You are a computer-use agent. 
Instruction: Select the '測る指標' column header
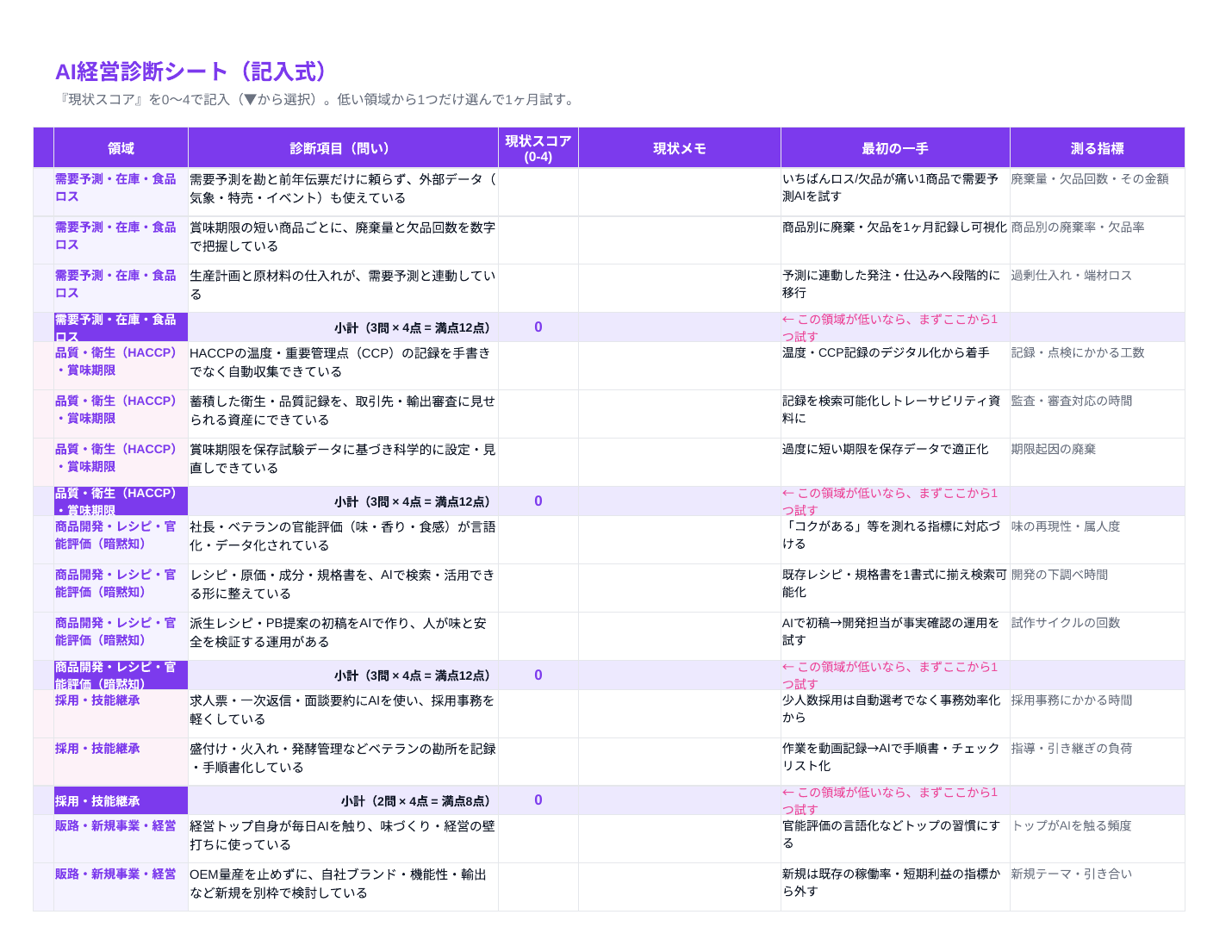click(1097, 148)
